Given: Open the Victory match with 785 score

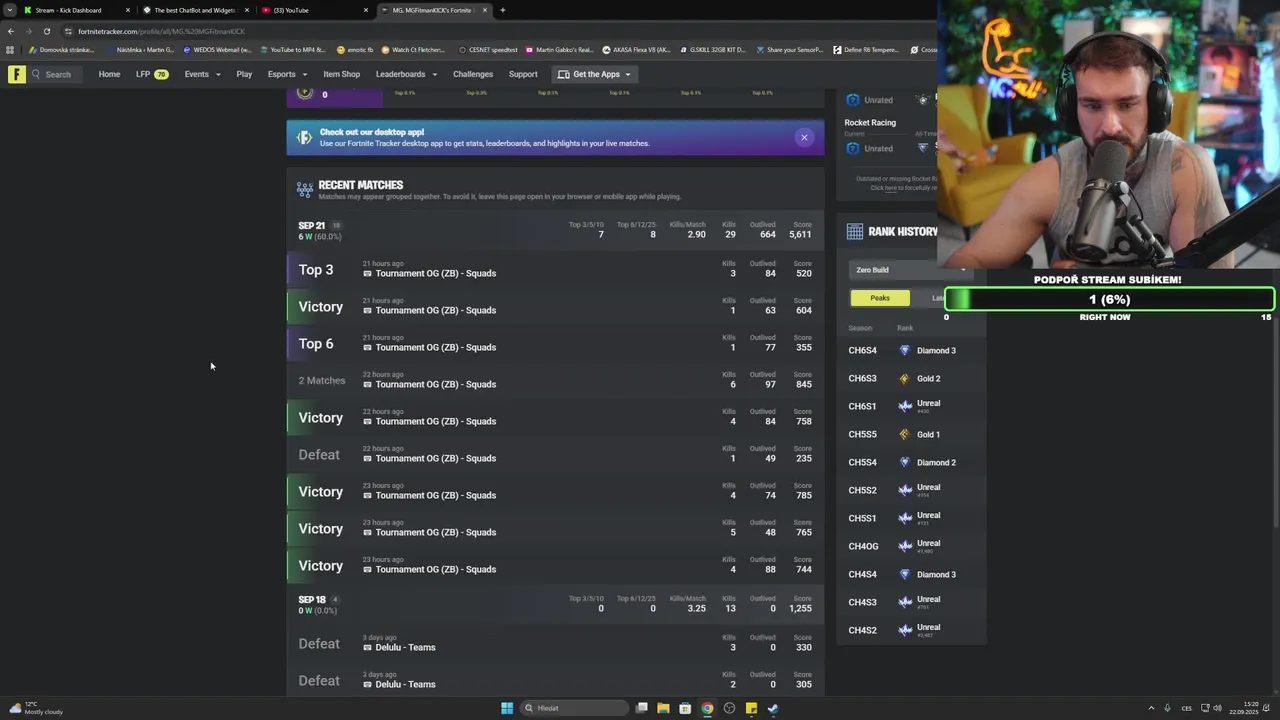Looking at the screenshot, I should point(555,492).
